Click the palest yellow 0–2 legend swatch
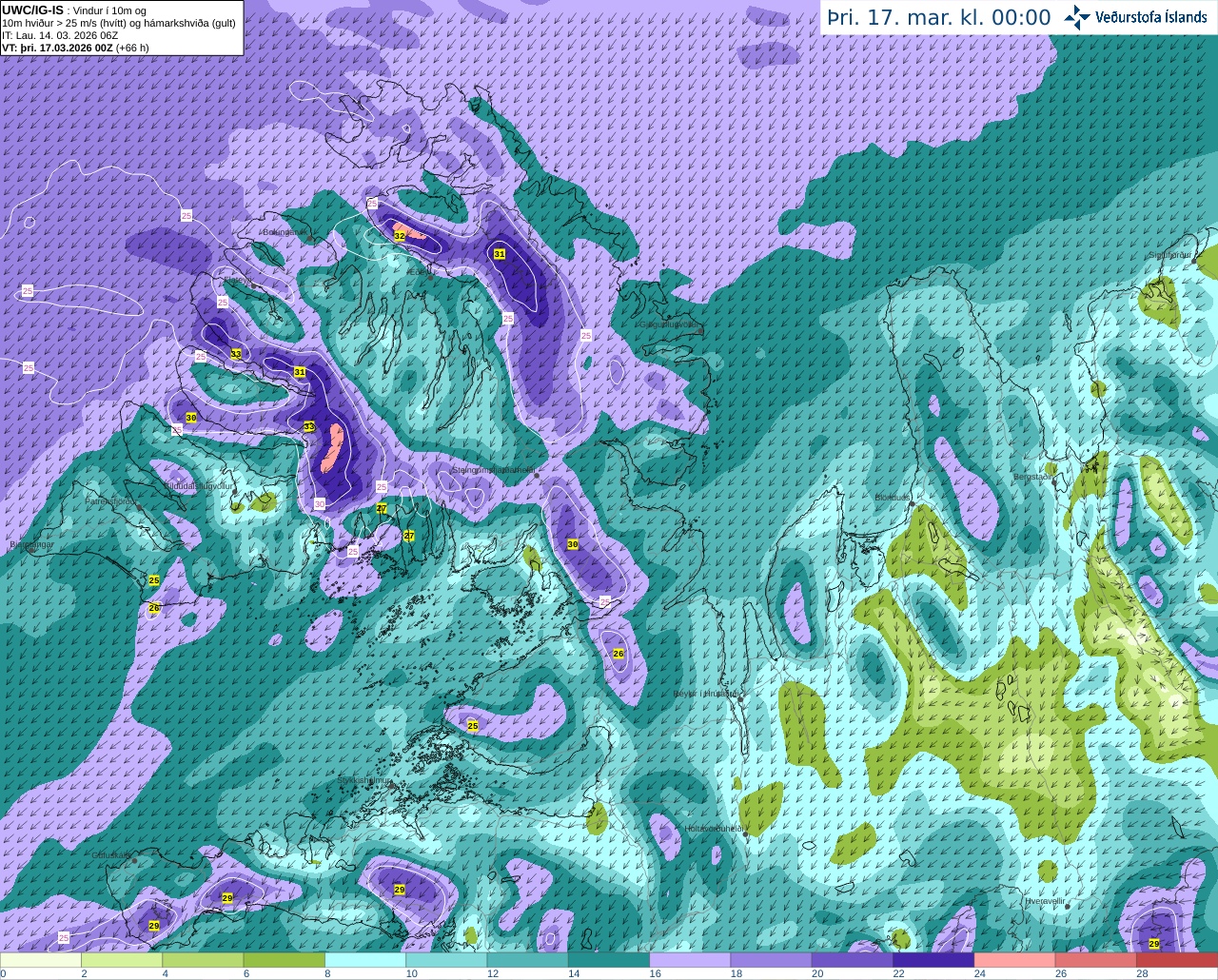The height and width of the screenshot is (980, 1218). (x=41, y=960)
